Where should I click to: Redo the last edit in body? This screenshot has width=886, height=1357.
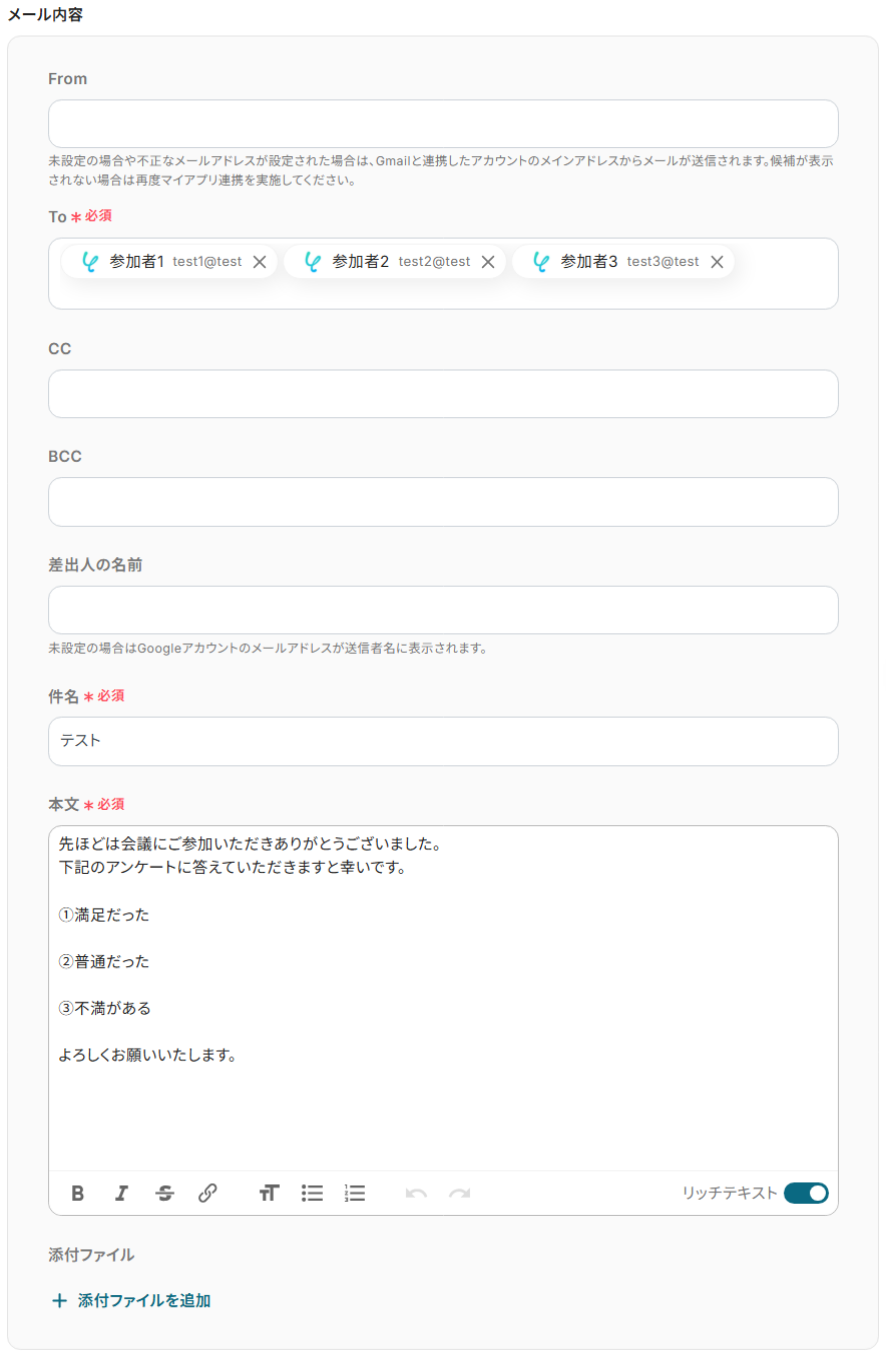click(459, 1193)
